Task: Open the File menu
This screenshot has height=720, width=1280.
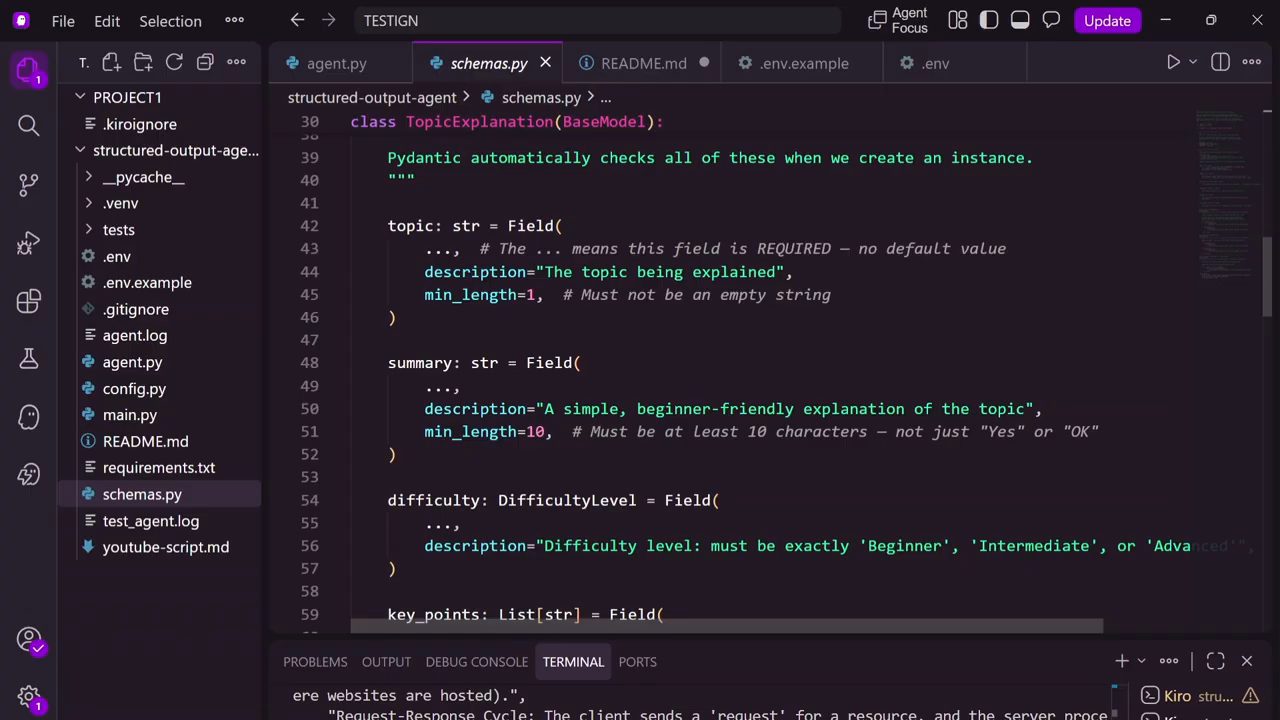Action: click(x=63, y=20)
